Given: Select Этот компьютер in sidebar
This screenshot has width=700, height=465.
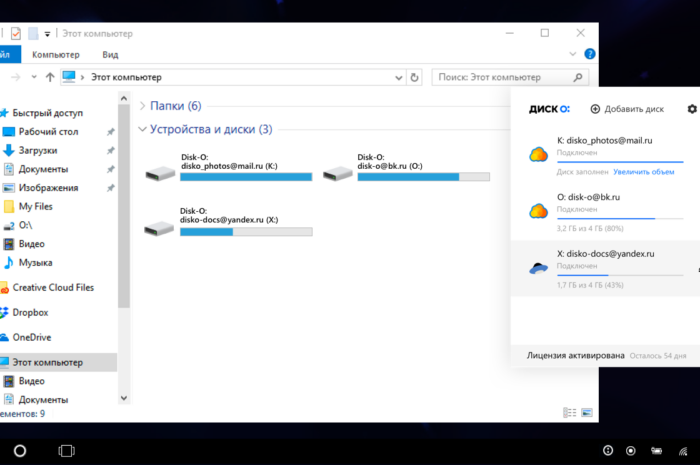Looking at the screenshot, I should pyautogui.click(x=58, y=362).
